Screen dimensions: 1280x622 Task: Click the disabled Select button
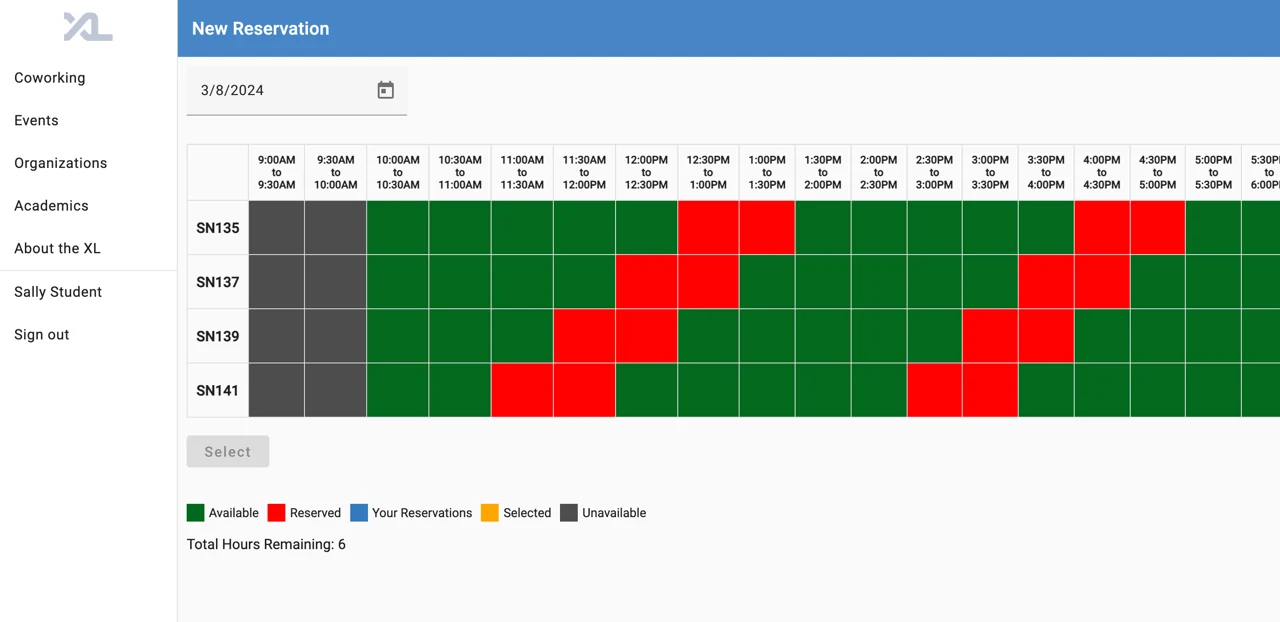point(228,452)
